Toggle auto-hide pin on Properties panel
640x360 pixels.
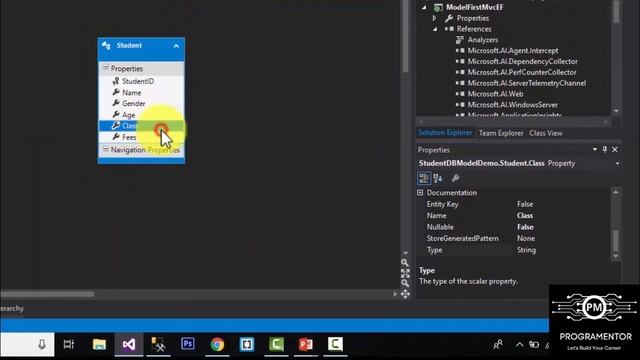604,150
